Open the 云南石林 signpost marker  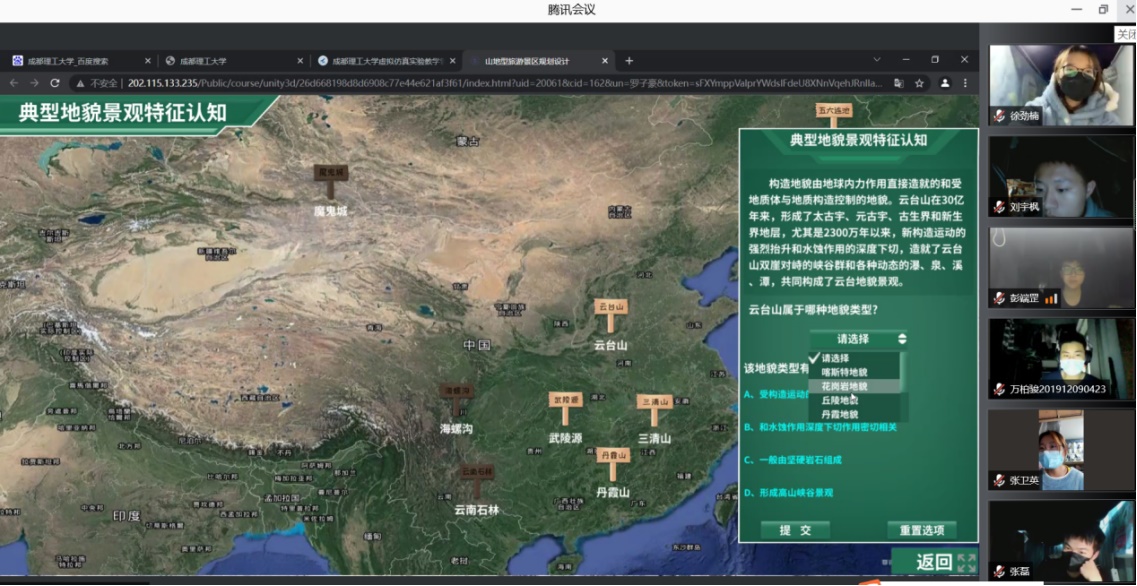tap(476, 479)
